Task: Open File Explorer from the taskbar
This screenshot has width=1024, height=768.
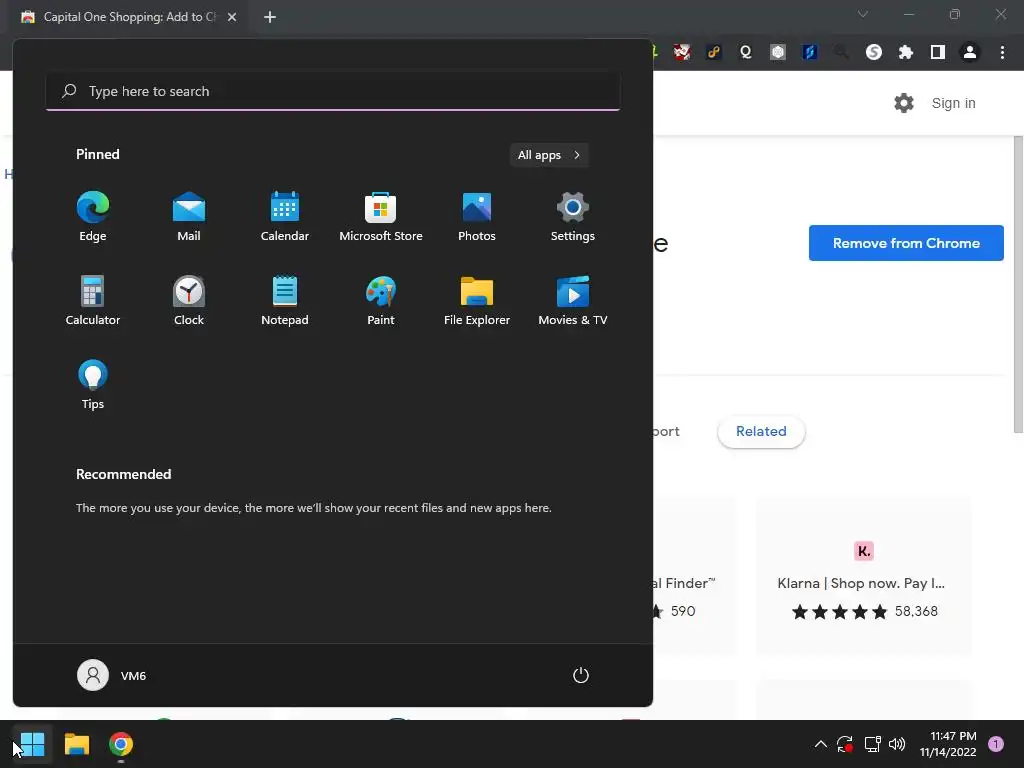Action: tap(76, 744)
